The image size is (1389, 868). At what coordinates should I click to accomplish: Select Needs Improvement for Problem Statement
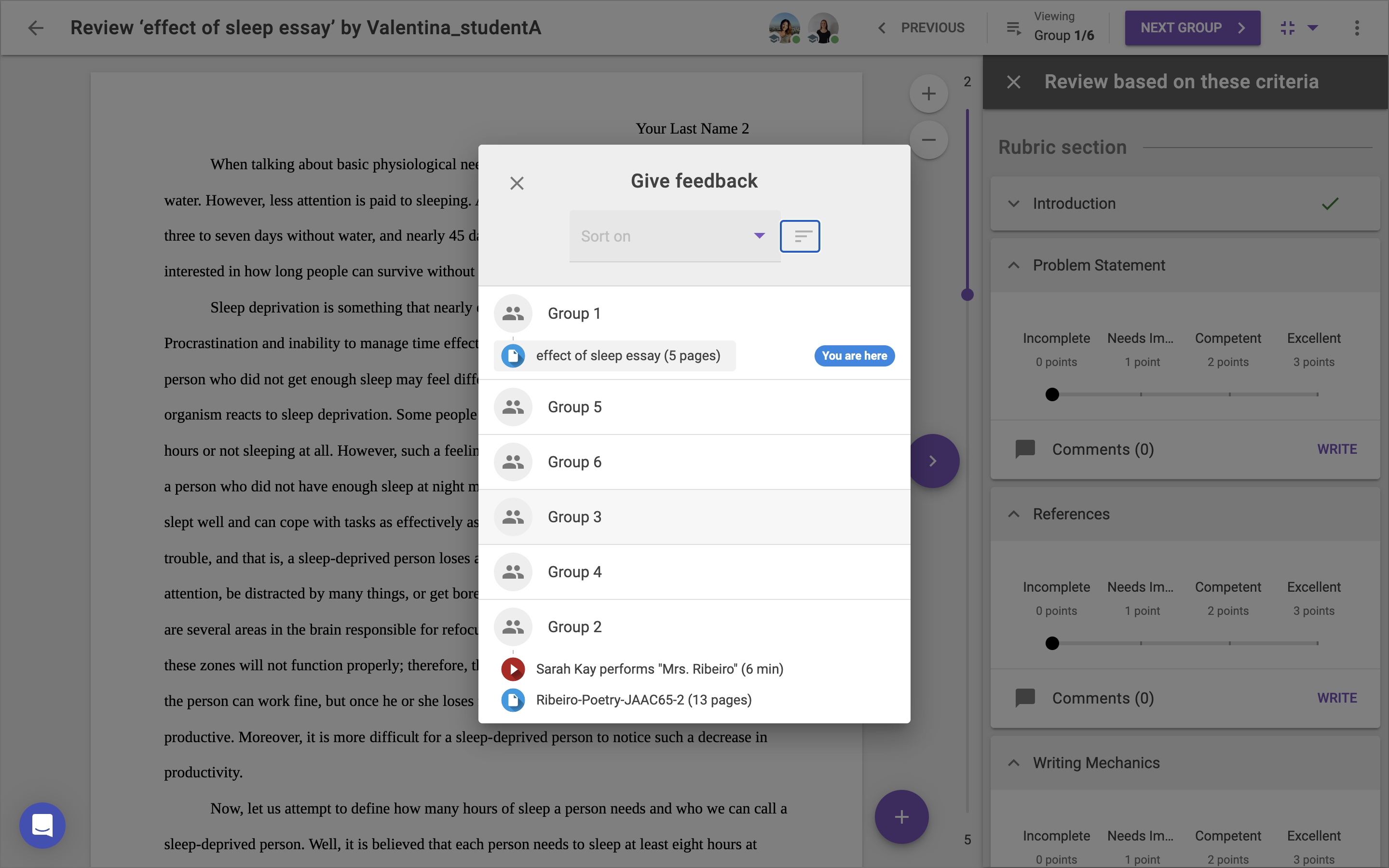1141,349
